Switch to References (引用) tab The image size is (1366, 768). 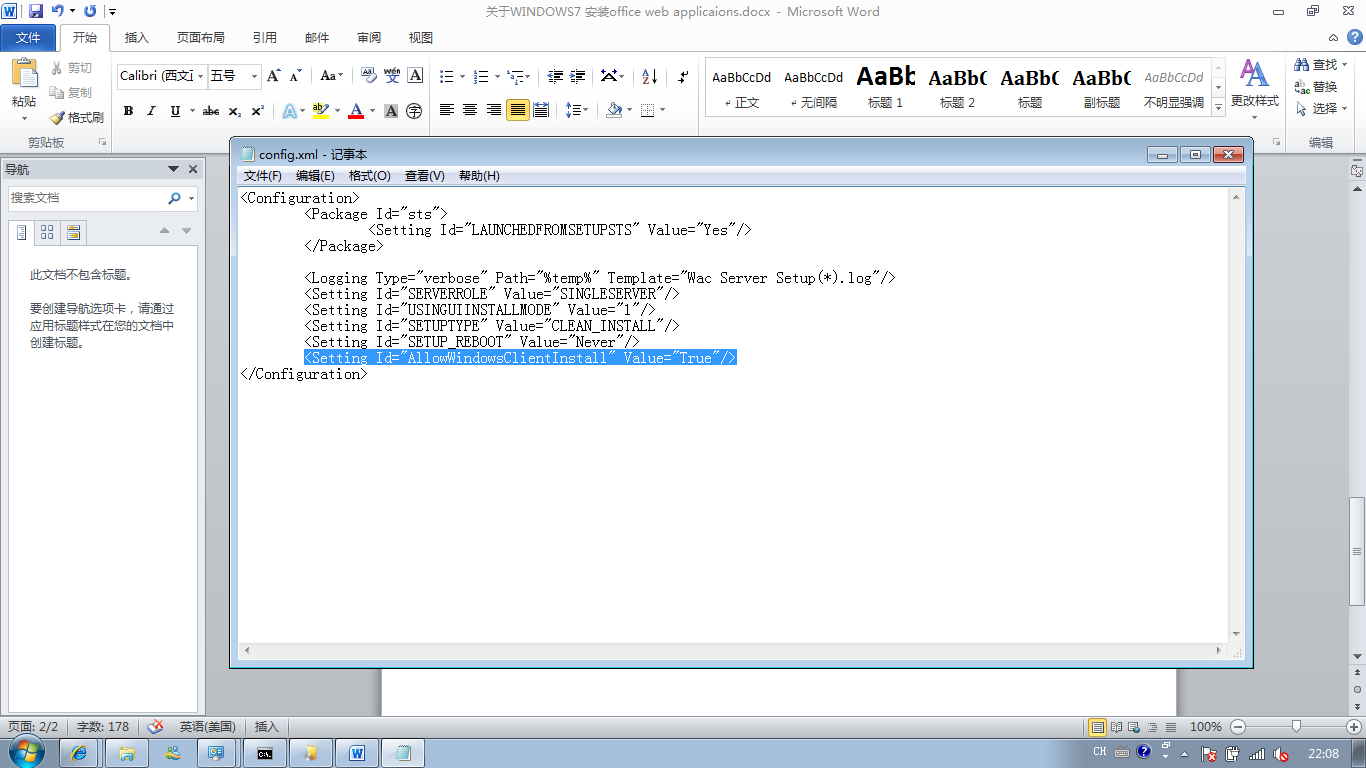pos(265,38)
